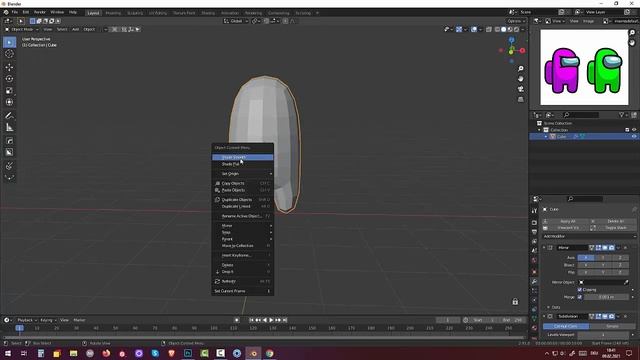Toggle Mirror modifier Merge checkbox
This screenshot has height=360, width=640.
coord(580,297)
